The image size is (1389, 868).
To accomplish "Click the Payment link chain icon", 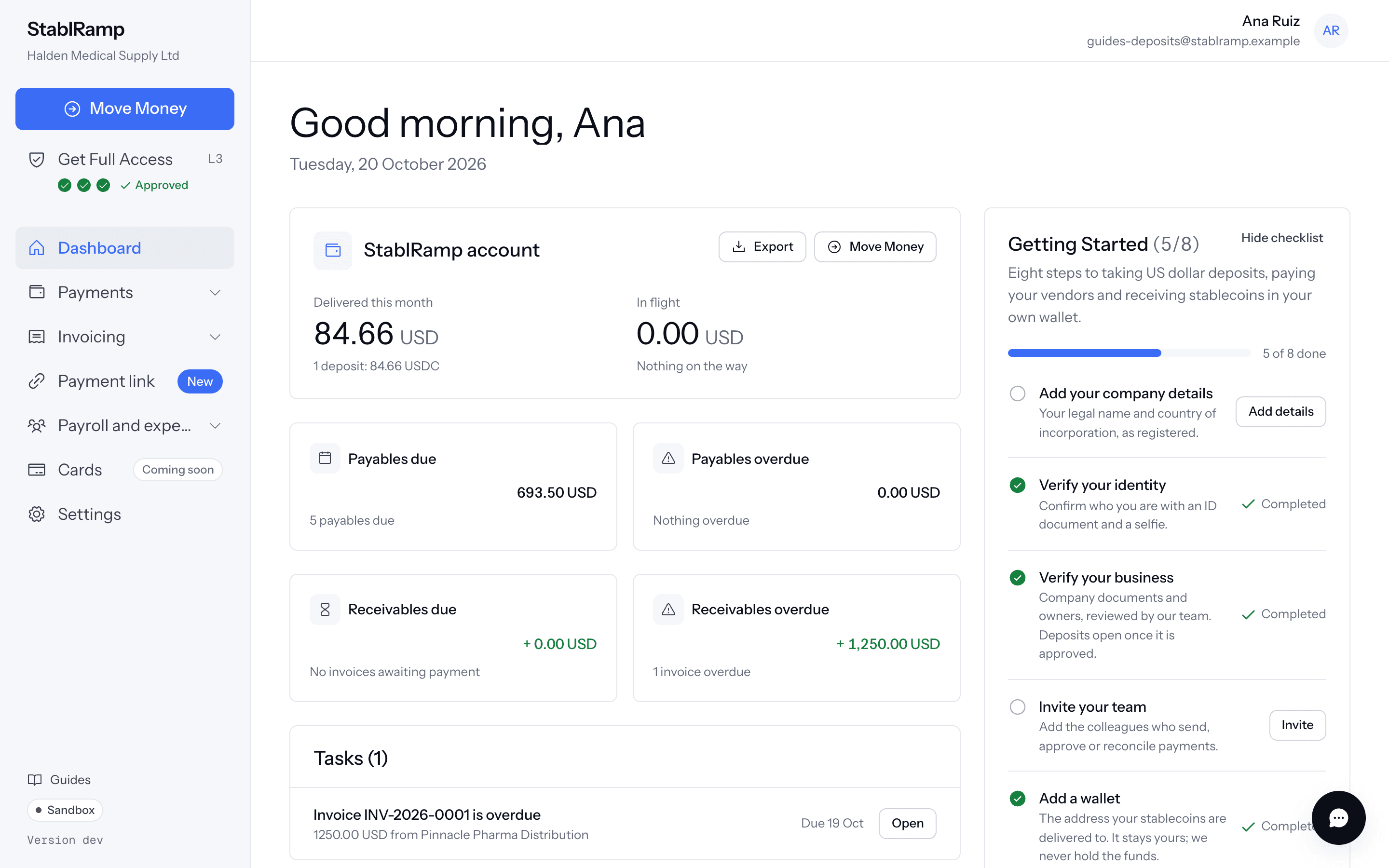I will (x=37, y=381).
